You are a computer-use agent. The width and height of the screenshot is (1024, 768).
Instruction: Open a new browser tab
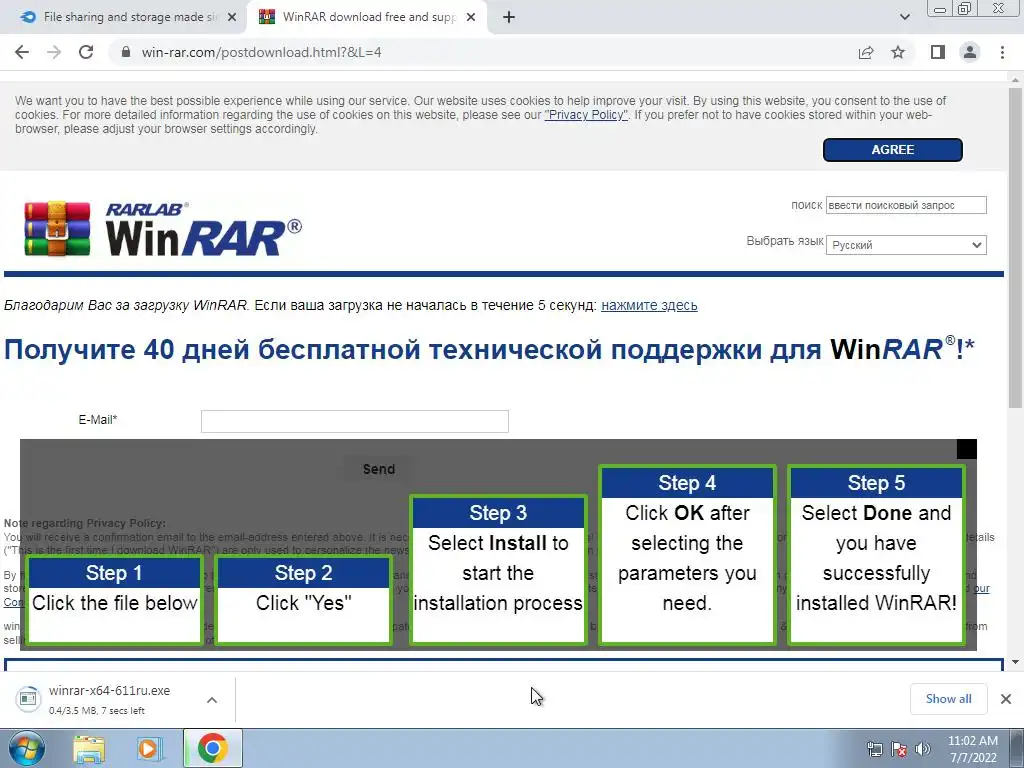509,18
